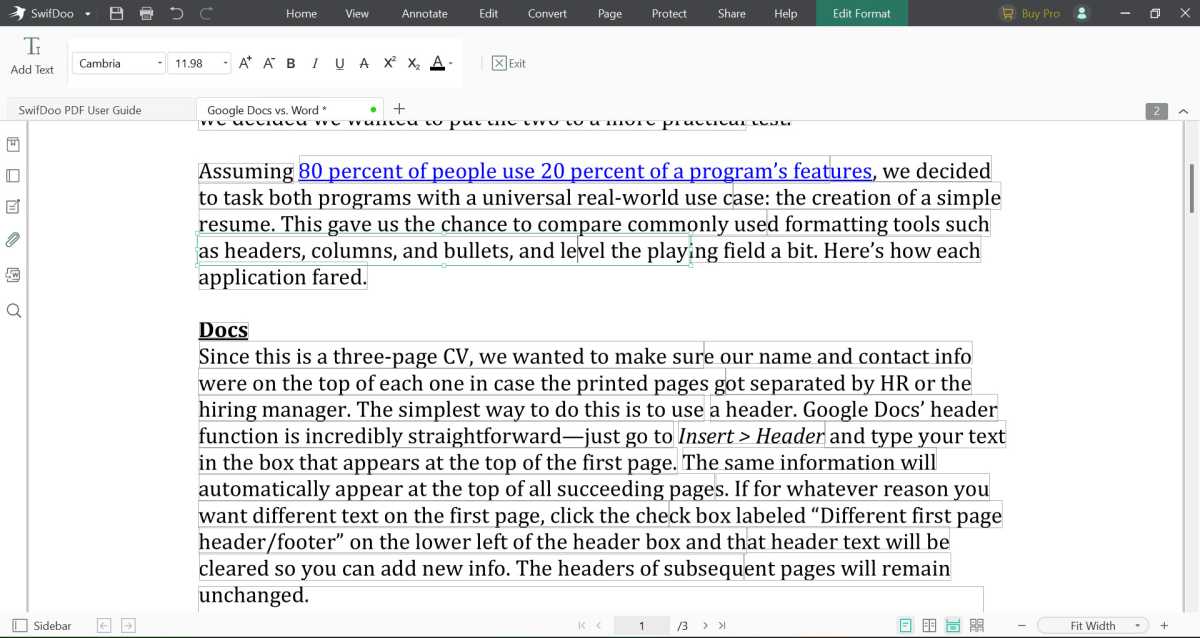
Task: Open the search magnifier in sidebar
Action: coord(14,311)
